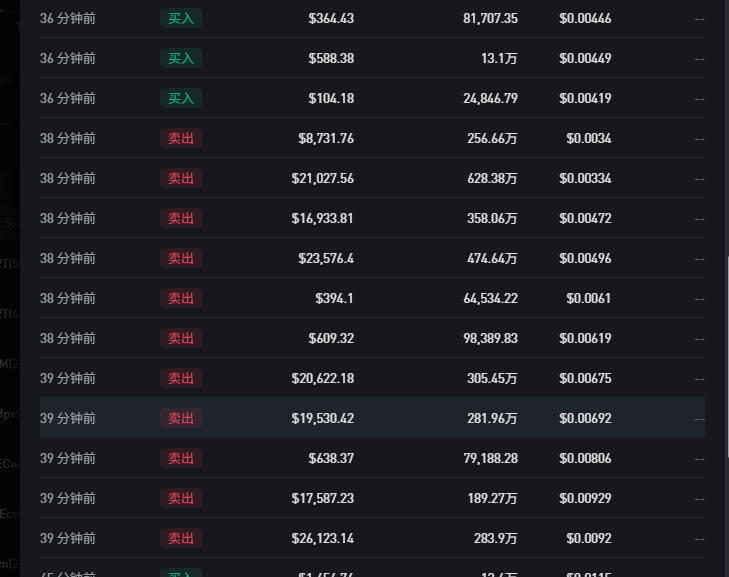The height and width of the screenshot is (577, 729).
Task: Select the amount $17,587.23
Action: 323,498
